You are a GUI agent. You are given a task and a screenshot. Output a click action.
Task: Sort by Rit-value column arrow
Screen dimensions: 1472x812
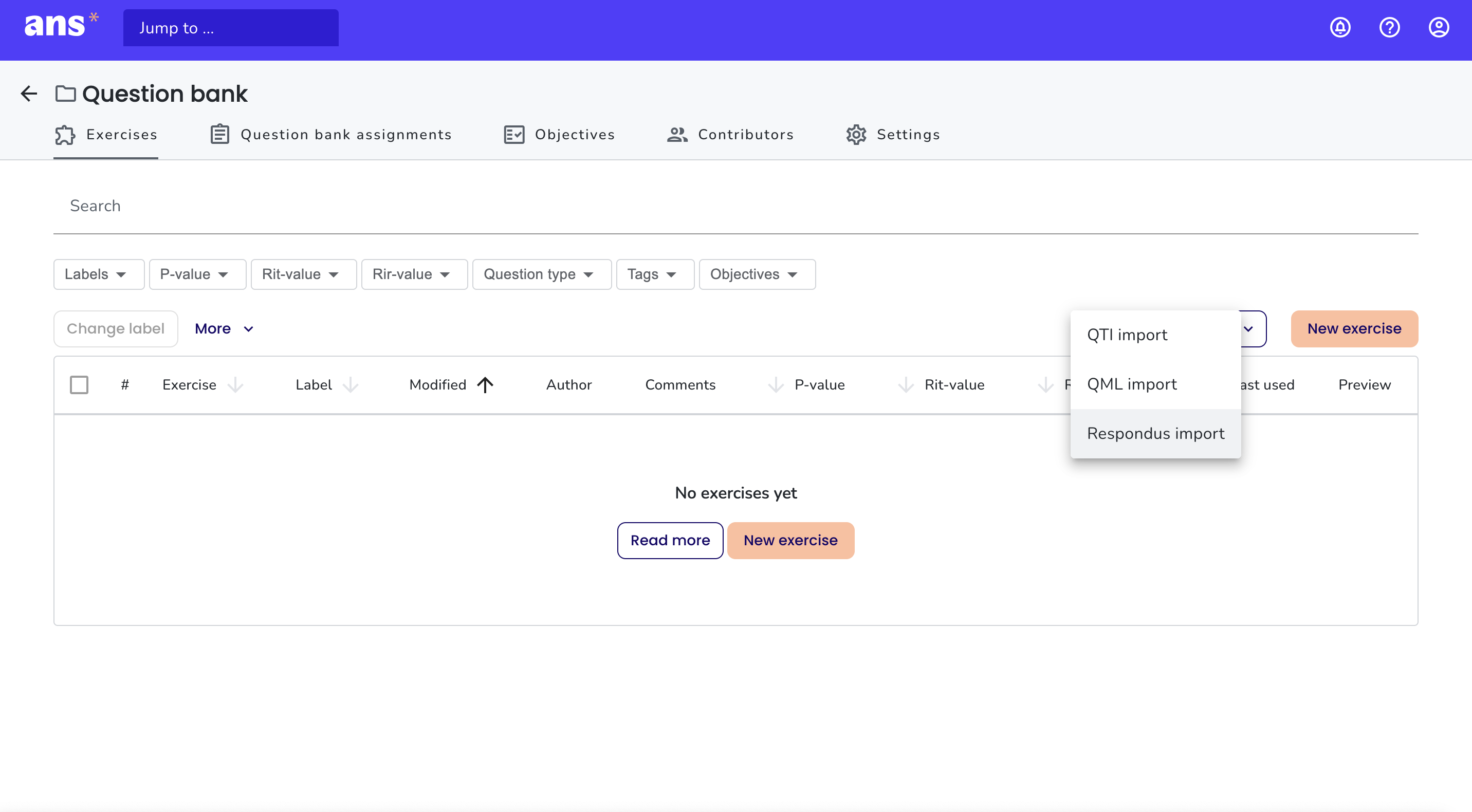[x=906, y=384]
